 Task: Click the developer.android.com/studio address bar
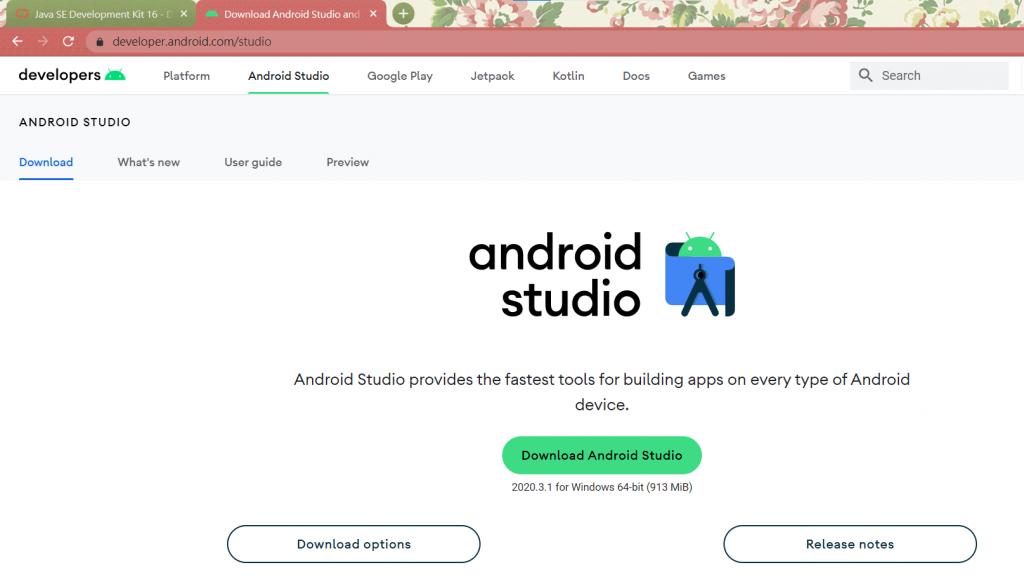(x=554, y=42)
